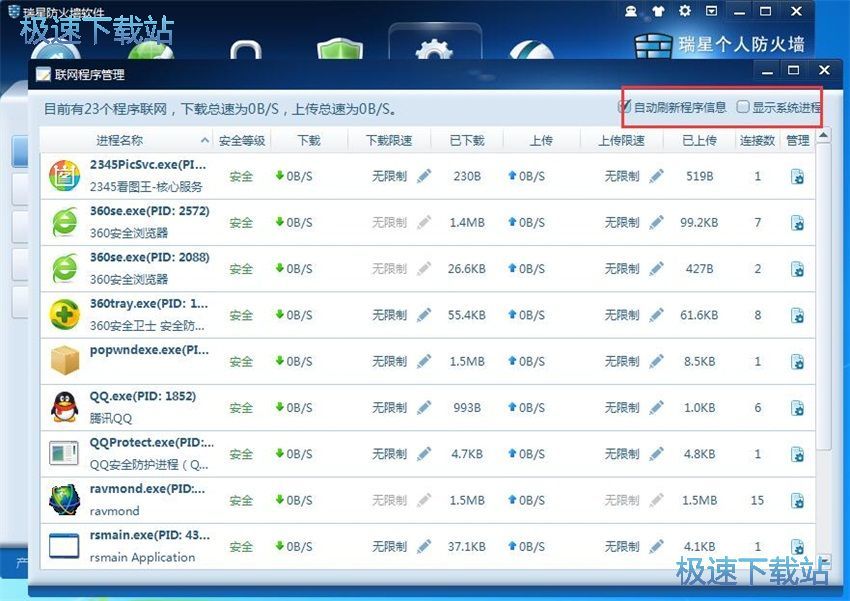Image resolution: width=850 pixels, height=601 pixels.
Task: Click the QQ penguin program icon
Action: pyautogui.click(x=65, y=407)
